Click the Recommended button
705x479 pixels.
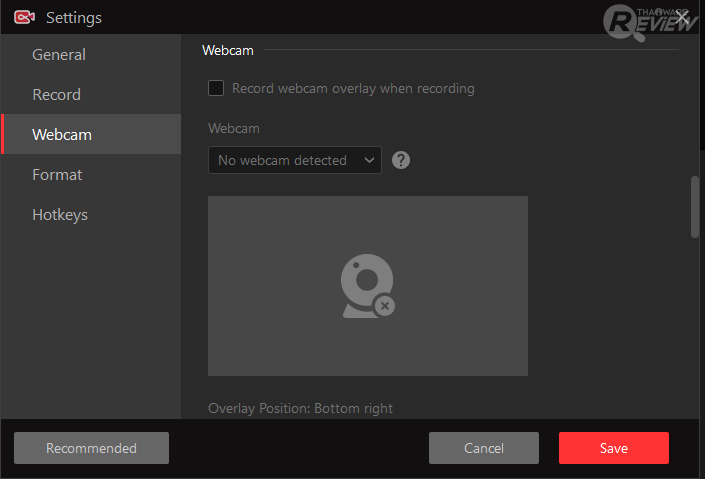(91, 448)
